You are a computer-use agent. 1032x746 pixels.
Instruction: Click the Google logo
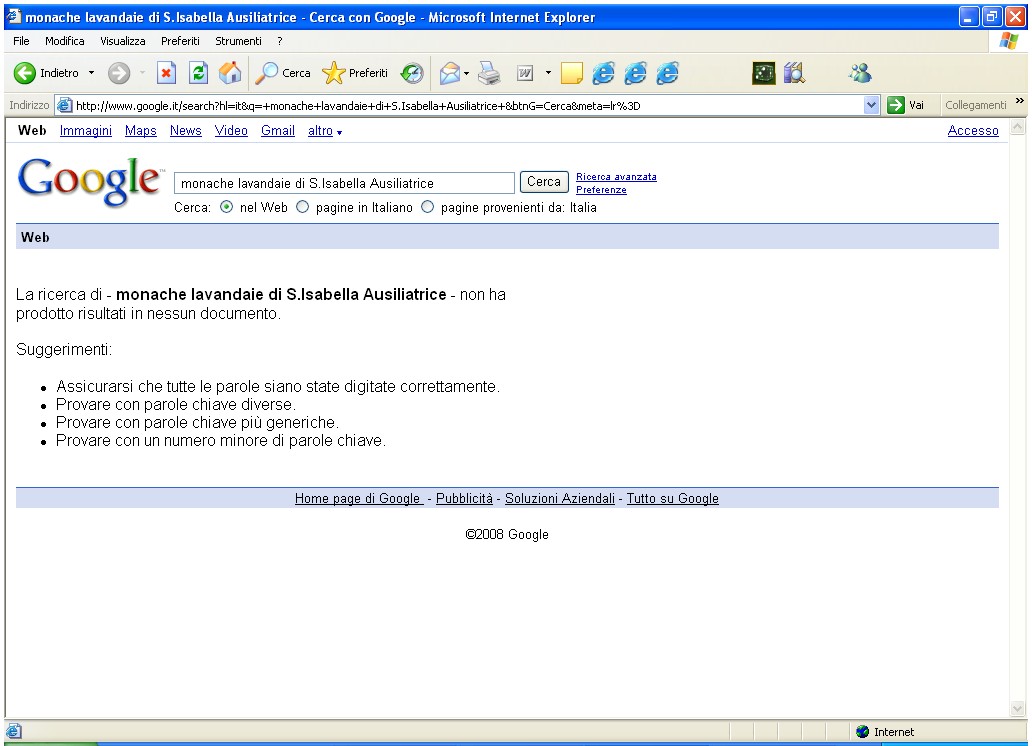click(90, 181)
